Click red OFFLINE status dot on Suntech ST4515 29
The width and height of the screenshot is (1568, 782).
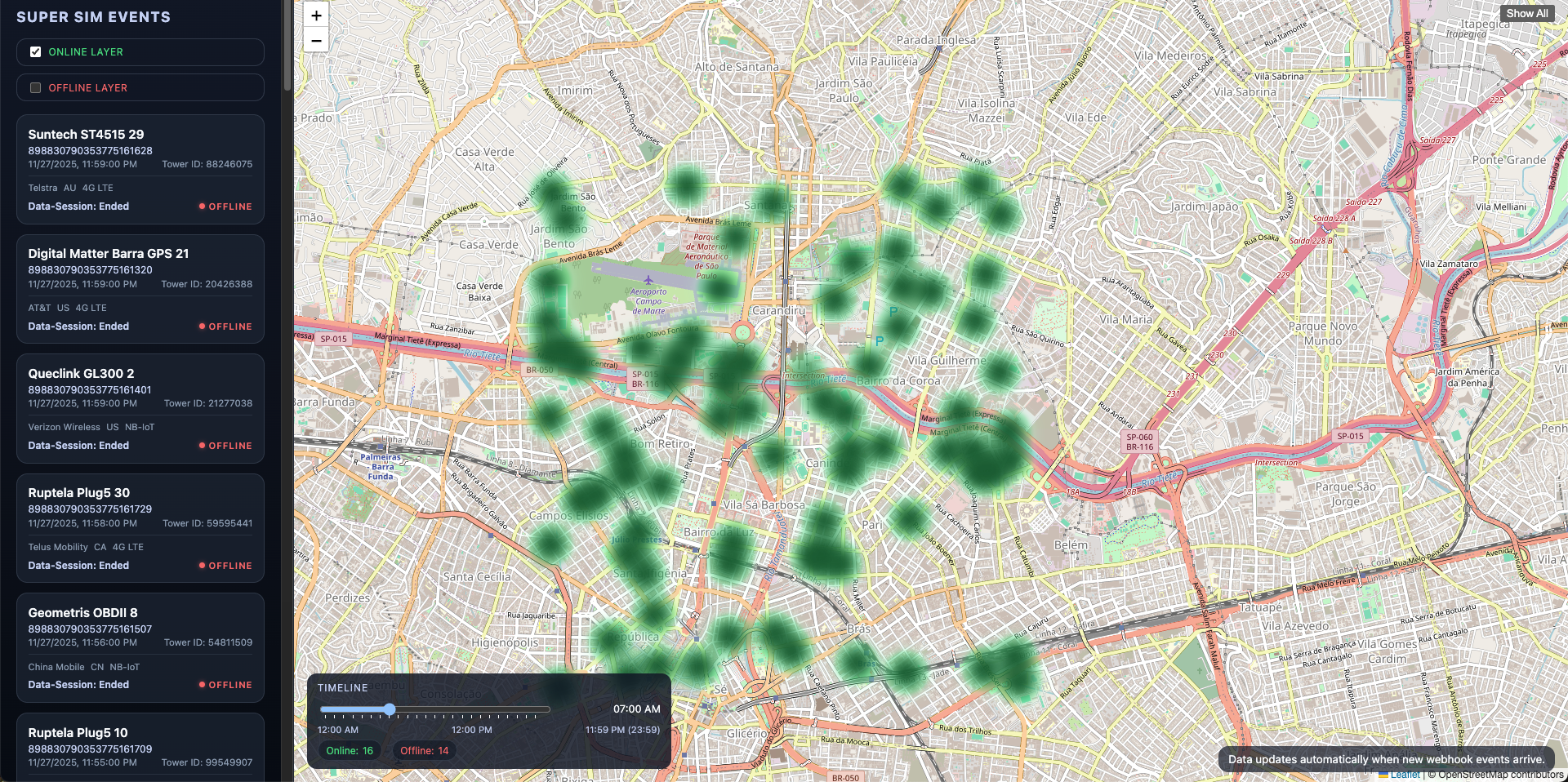click(x=202, y=207)
